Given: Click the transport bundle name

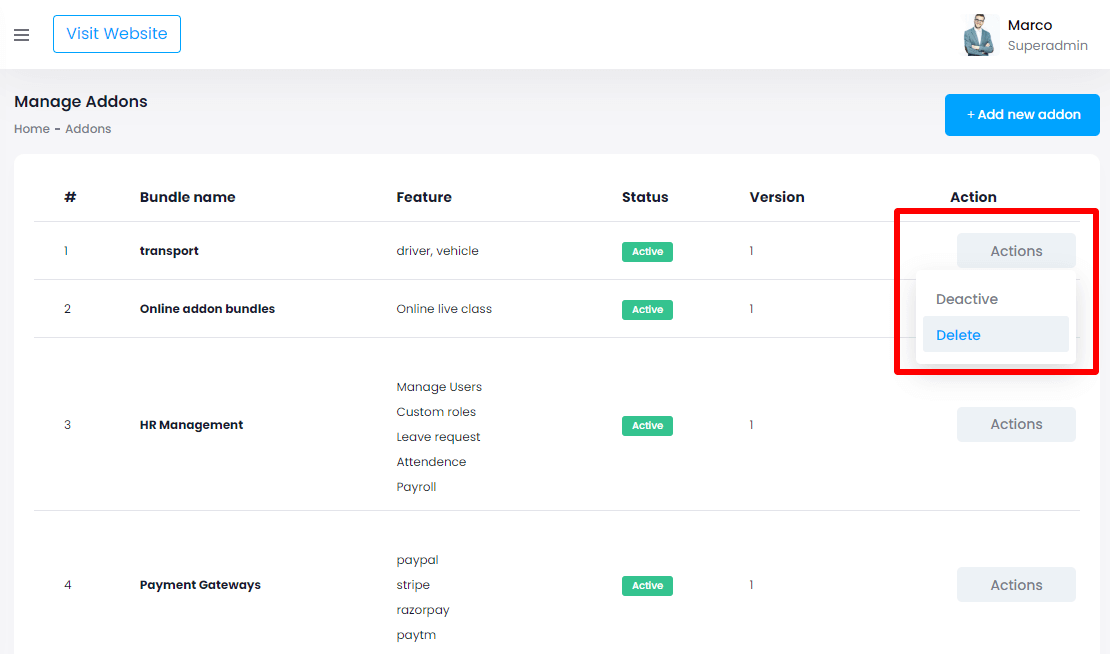Looking at the screenshot, I should point(169,251).
